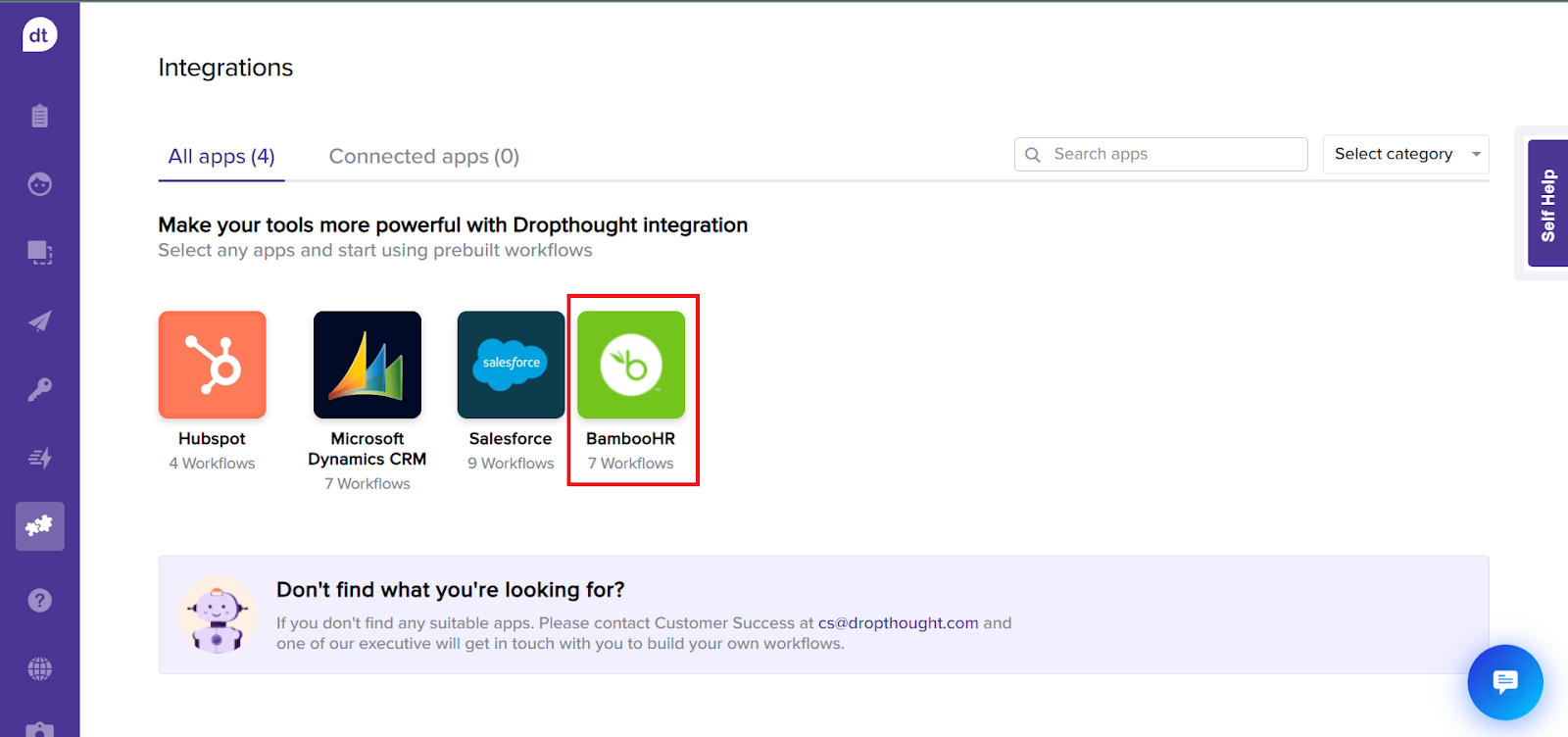Image resolution: width=1568 pixels, height=737 pixels.
Task: Focus the Search apps field
Action: point(1172,154)
